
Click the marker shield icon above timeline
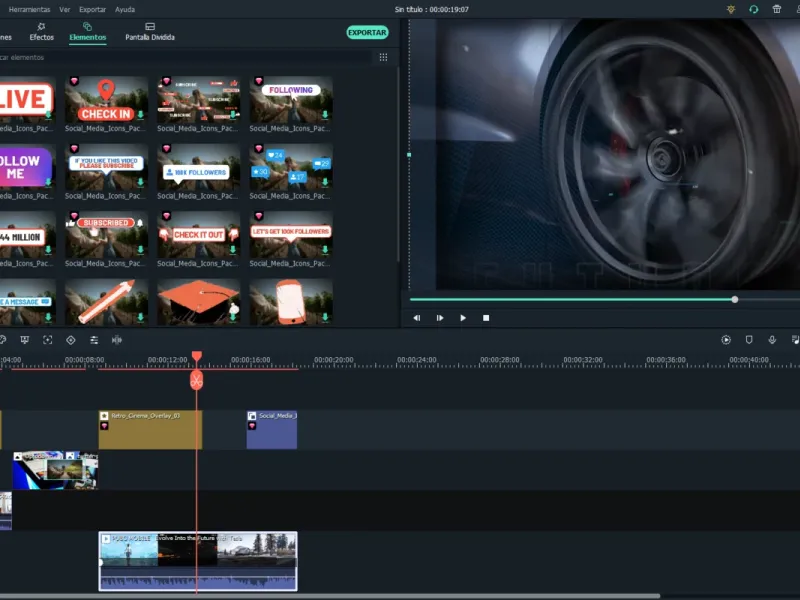[x=749, y=340]
